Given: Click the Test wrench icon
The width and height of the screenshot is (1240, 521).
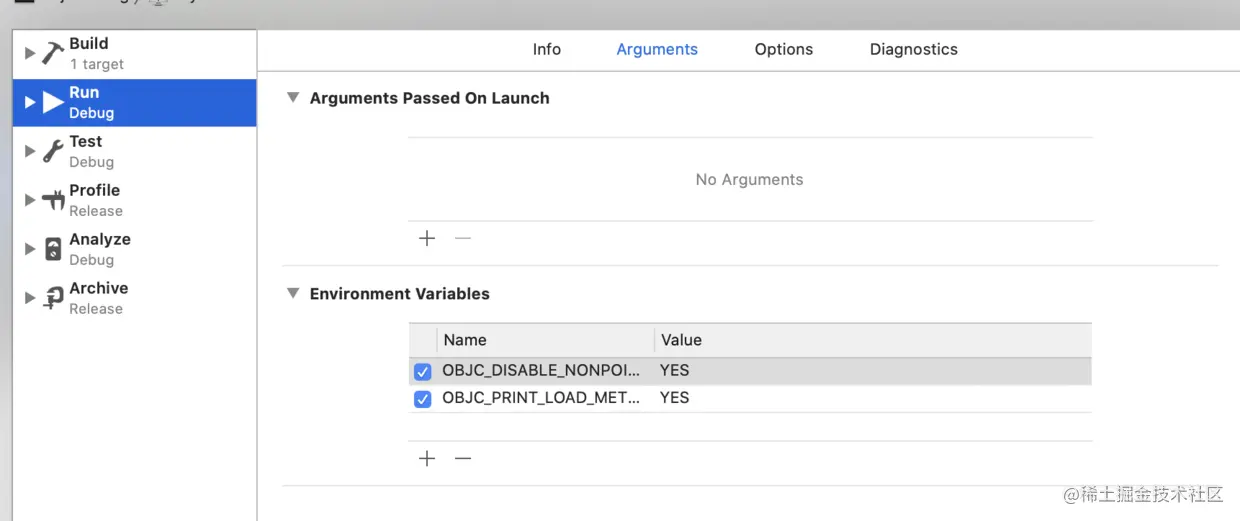Looking at the screenshot, I should click(53, 151).
